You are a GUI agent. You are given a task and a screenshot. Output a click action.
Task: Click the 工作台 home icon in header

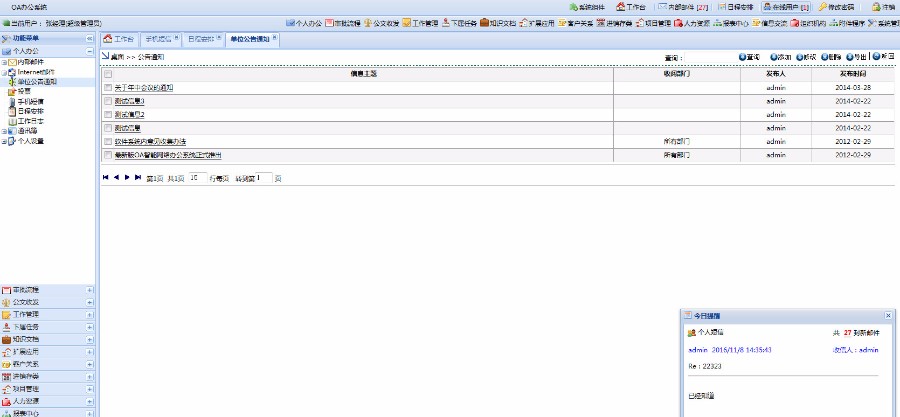coord(620,7)
